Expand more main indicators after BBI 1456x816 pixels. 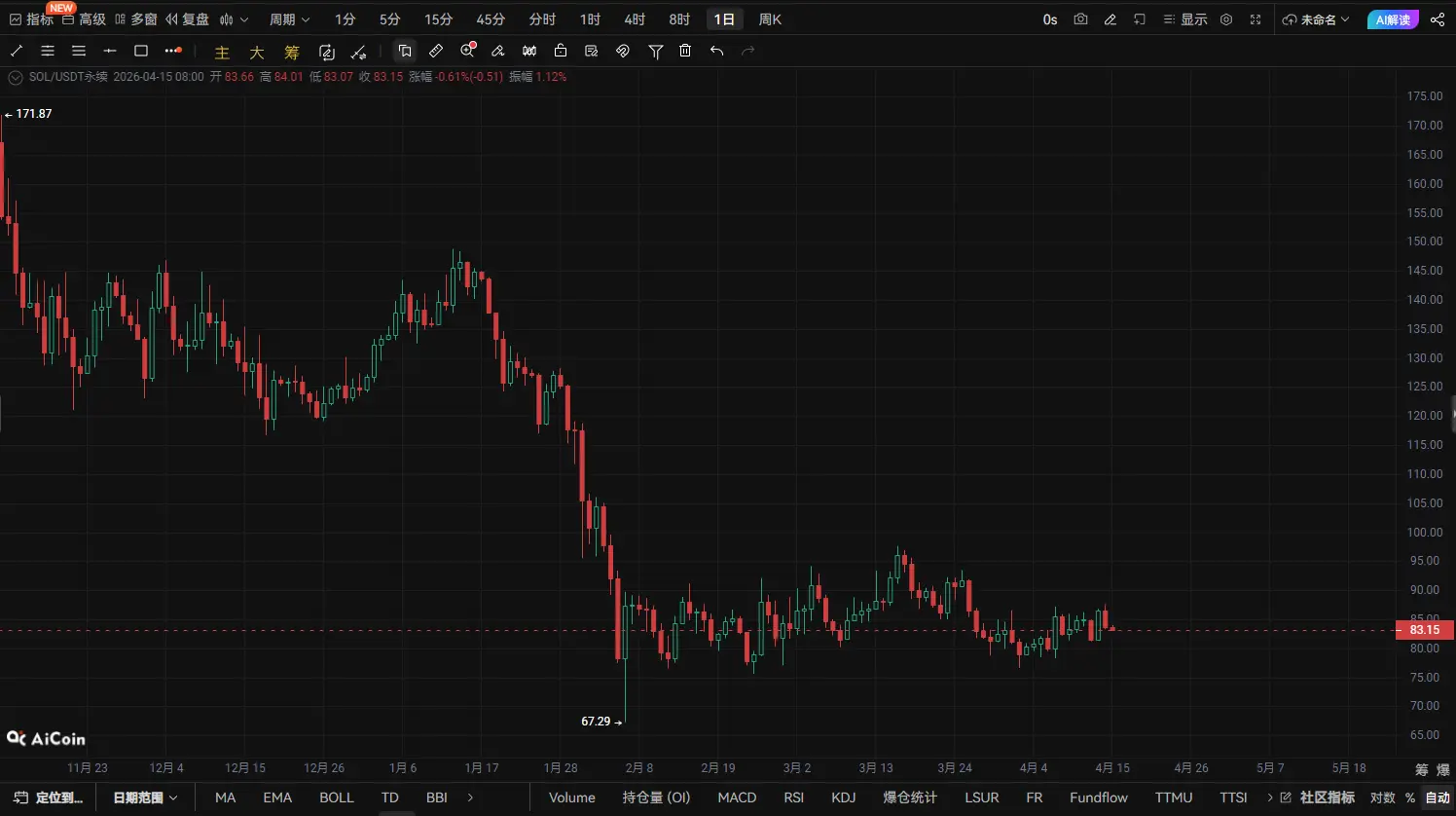click(471, 797)
